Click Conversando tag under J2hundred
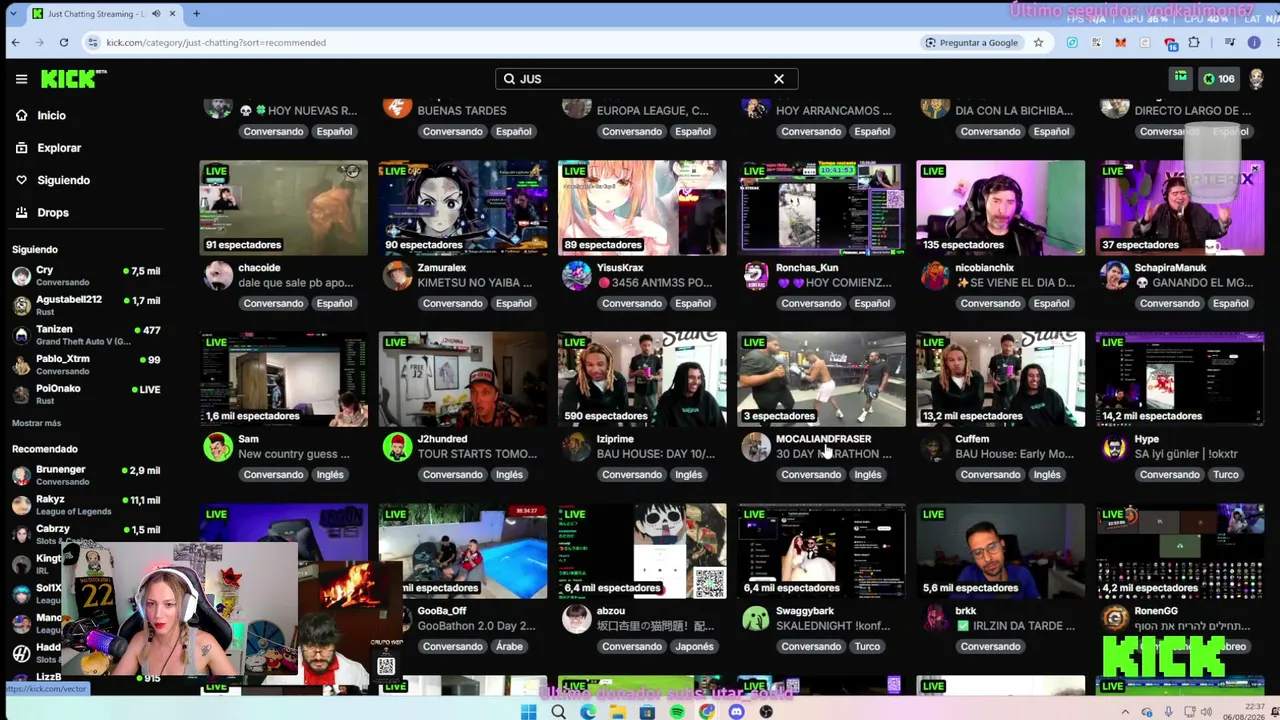 pyautogui.click(x=452, y=475)
